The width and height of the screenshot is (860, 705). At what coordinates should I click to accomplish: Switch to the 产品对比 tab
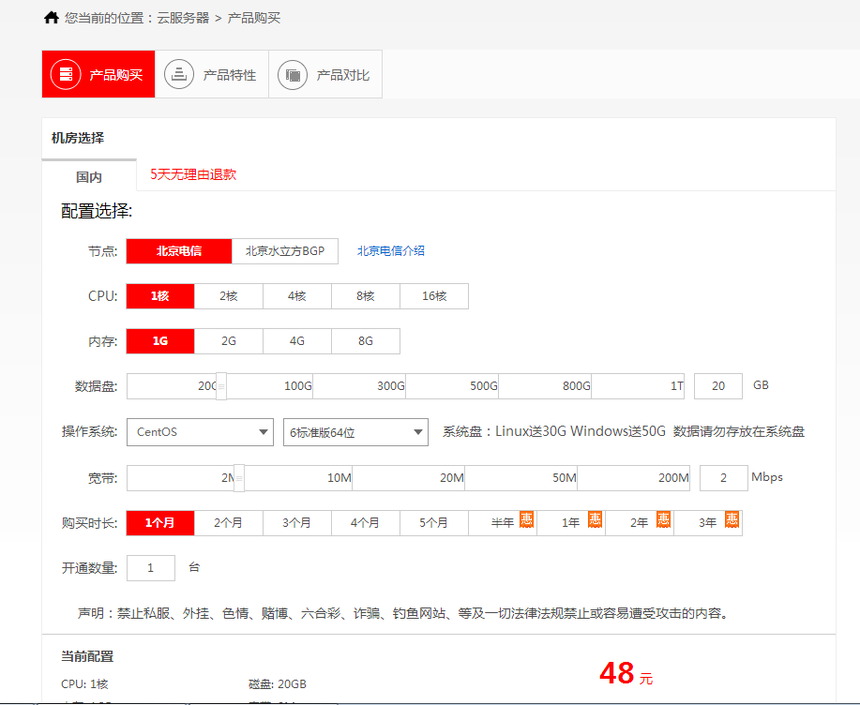(325, 74)
